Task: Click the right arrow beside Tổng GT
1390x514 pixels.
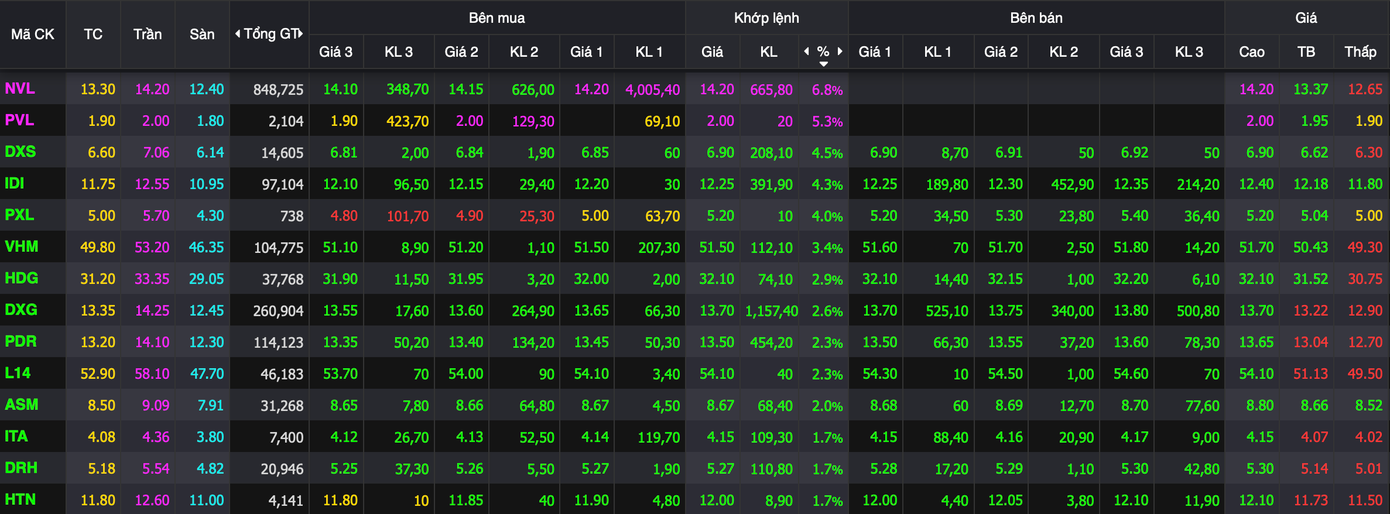Action: (x=304, y=34)
